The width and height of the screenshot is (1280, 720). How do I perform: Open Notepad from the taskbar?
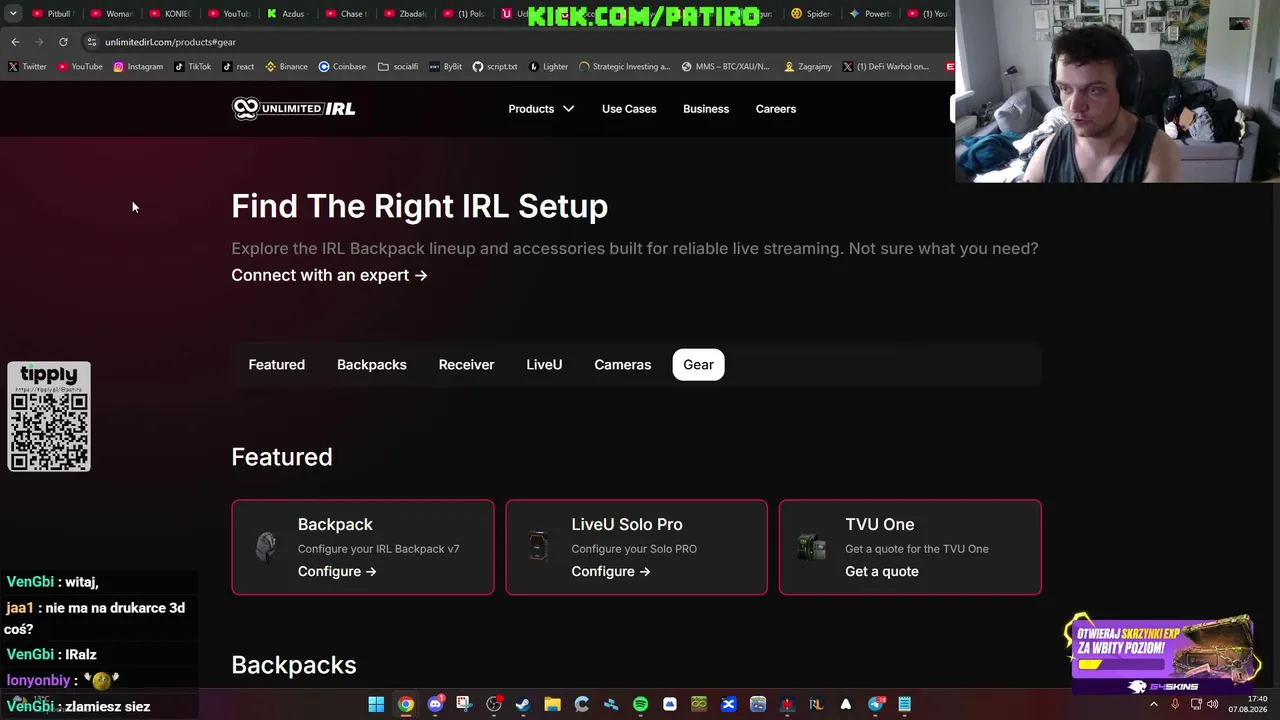coord(904,705)
